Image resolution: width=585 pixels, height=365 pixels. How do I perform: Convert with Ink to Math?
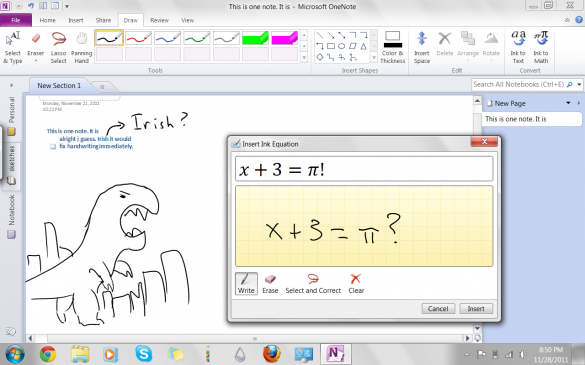[x=541, y=47]
